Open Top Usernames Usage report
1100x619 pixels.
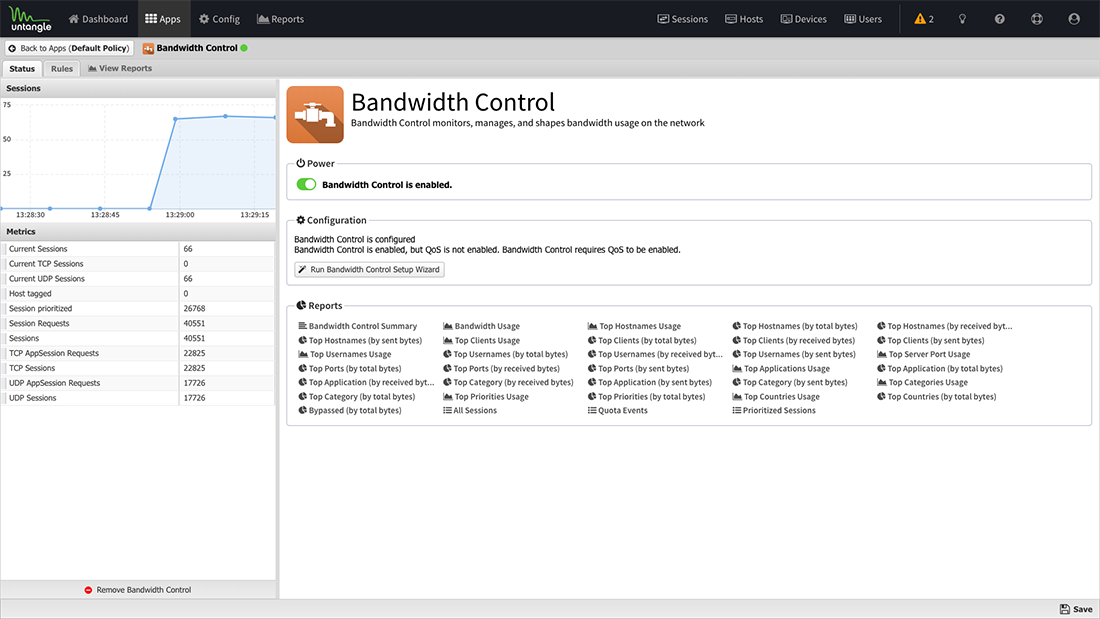click(345, 354)
